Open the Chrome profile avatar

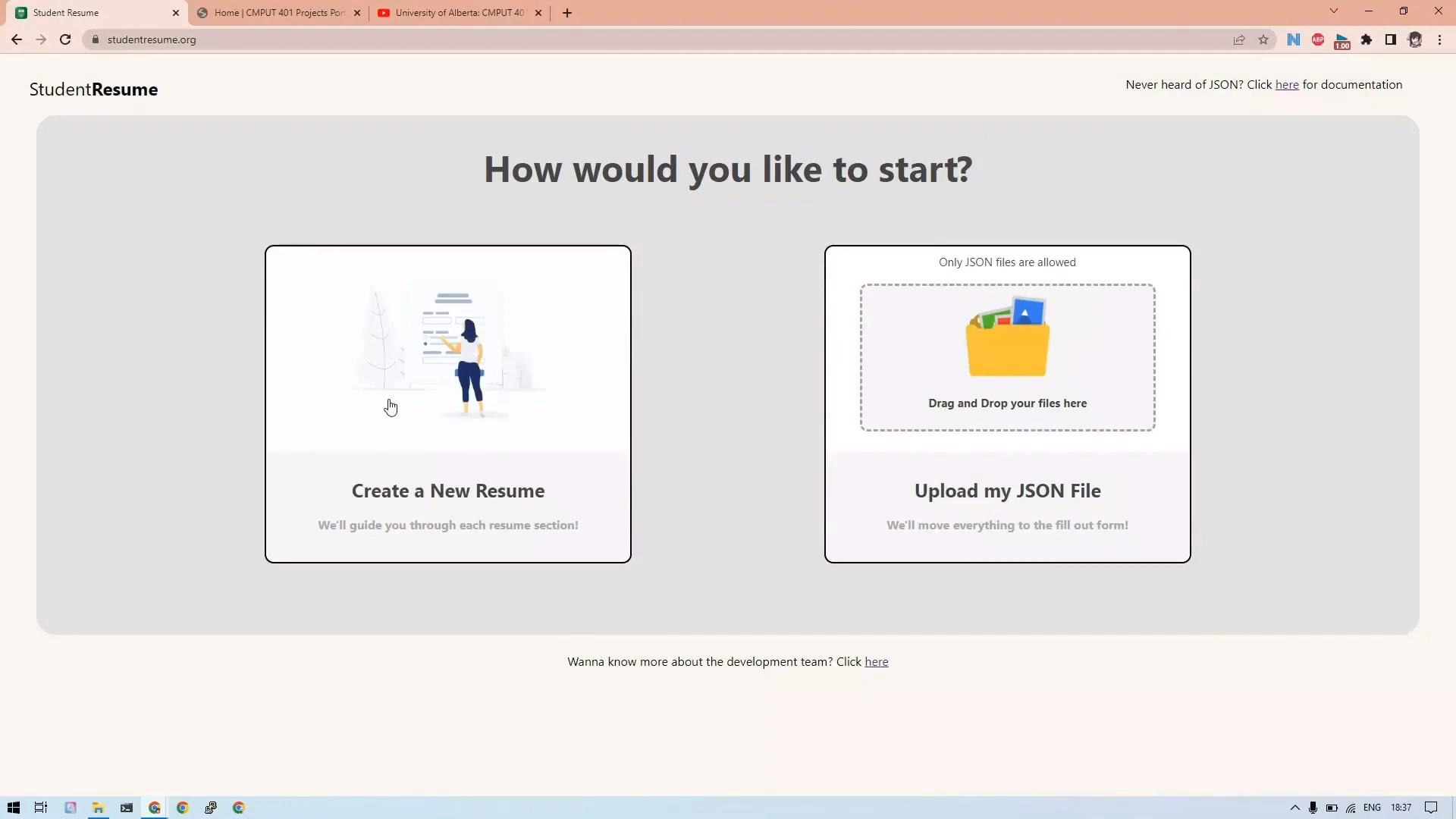coord(1415,39)
